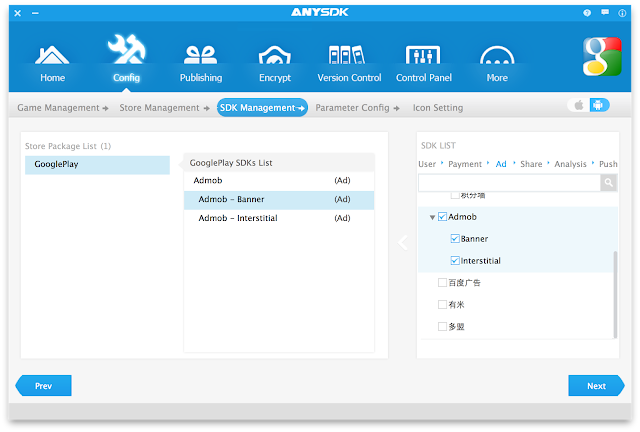The height and width of the screenshot is (432, 640).
Task: Select the Admob - Banner row
Action: pyautogui.click(x=279, y=200)
